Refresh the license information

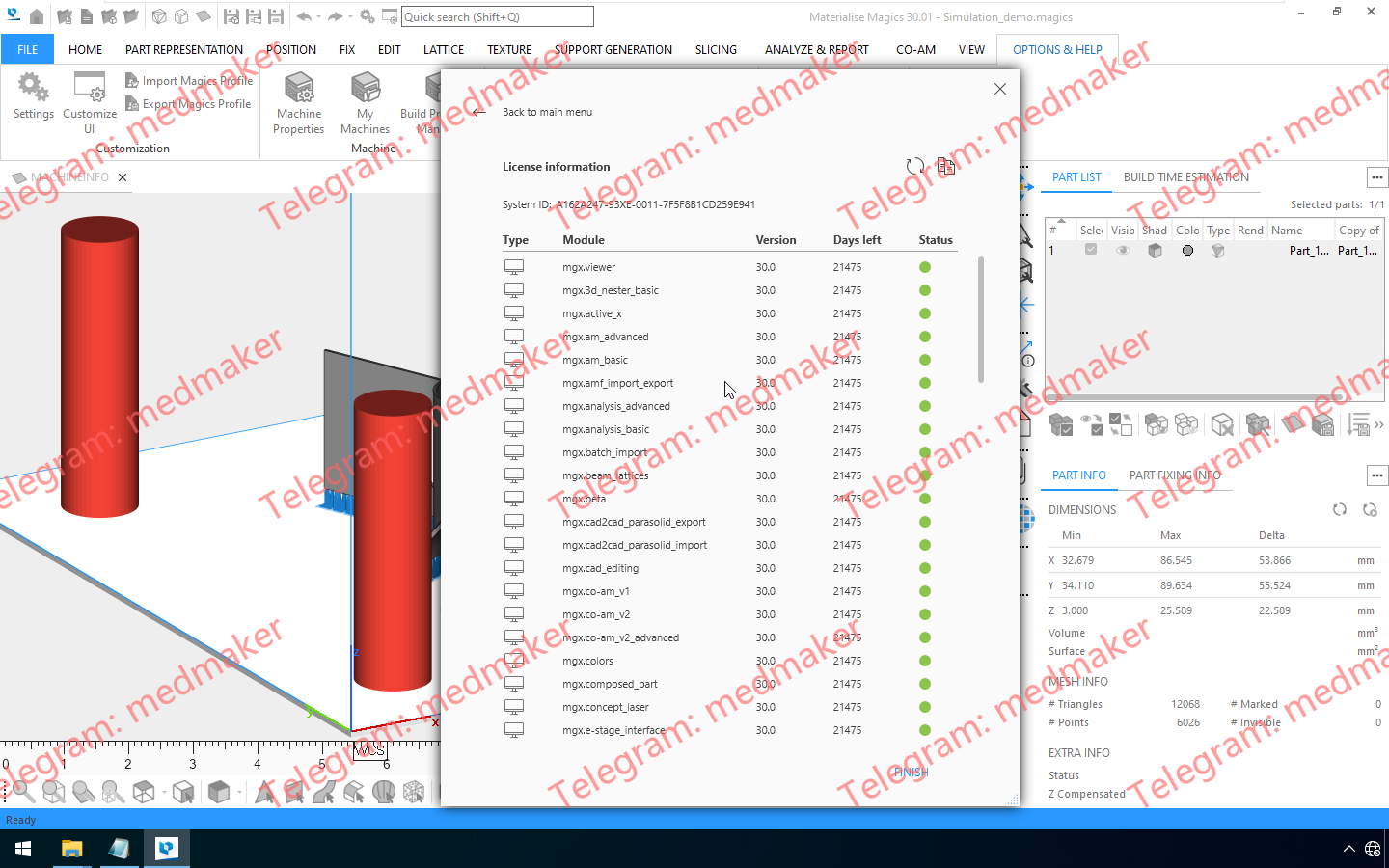(x=915, y=167)
